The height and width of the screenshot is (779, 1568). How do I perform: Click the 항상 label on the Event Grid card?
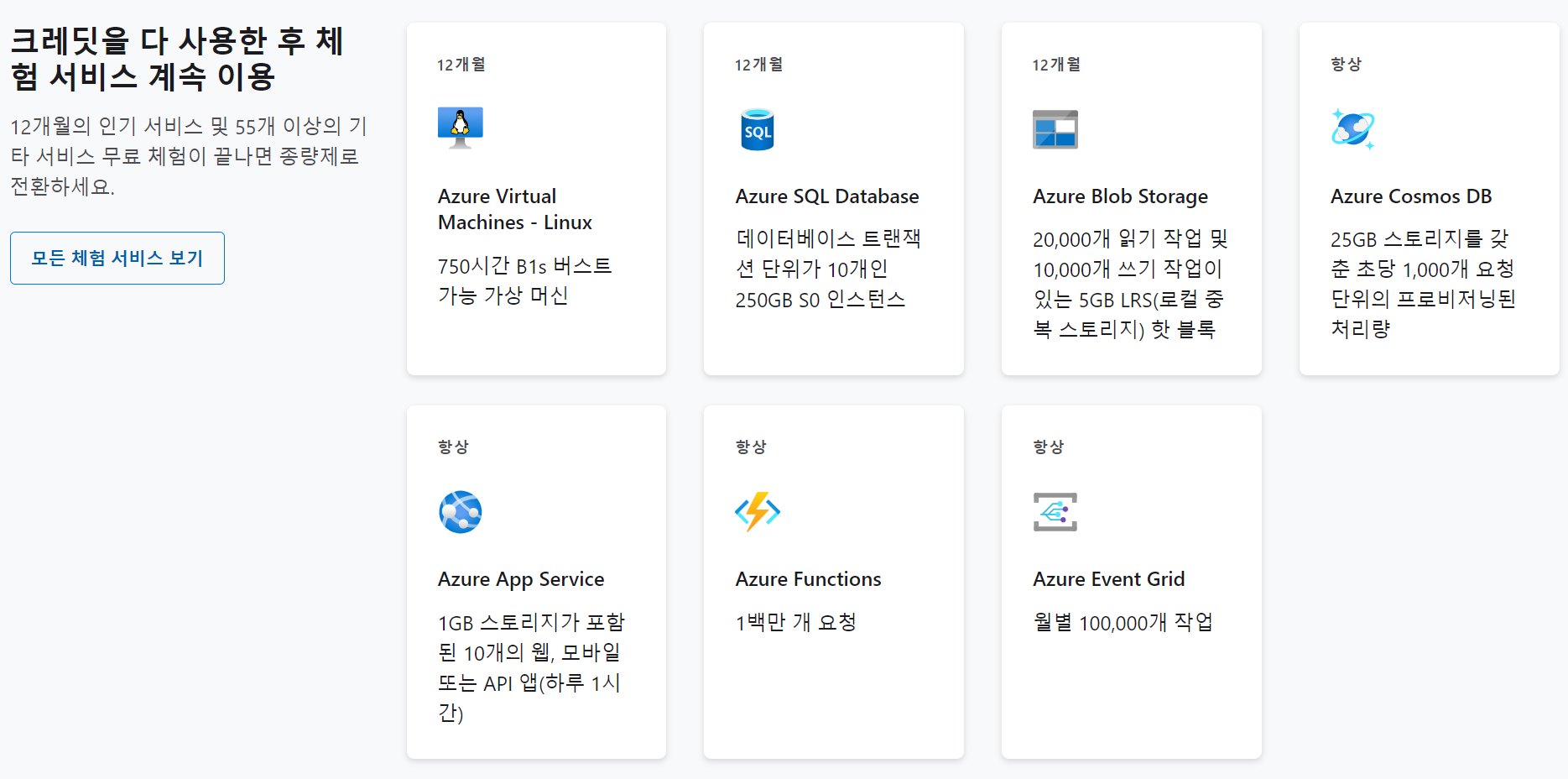(1049, 447)
